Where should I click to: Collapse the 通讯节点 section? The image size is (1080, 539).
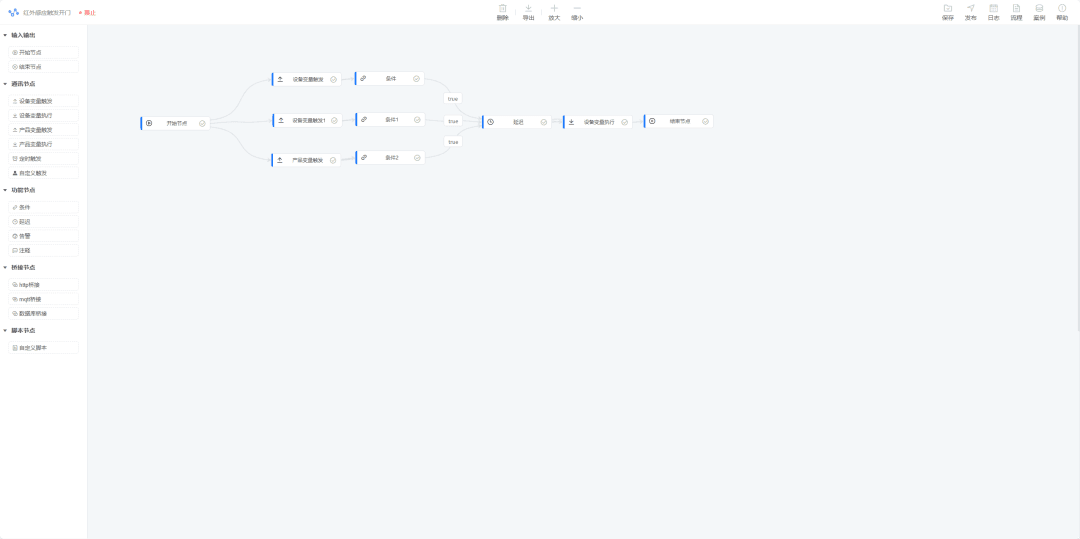pos(5,84)
